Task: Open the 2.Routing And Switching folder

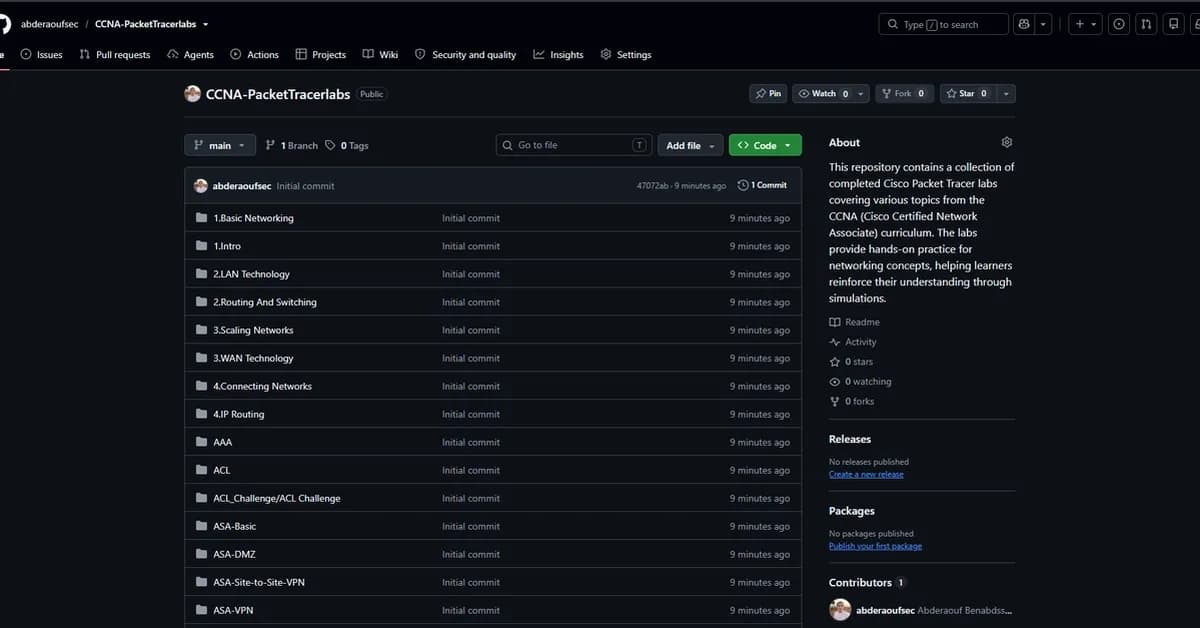Action: [x=265, y=302]
